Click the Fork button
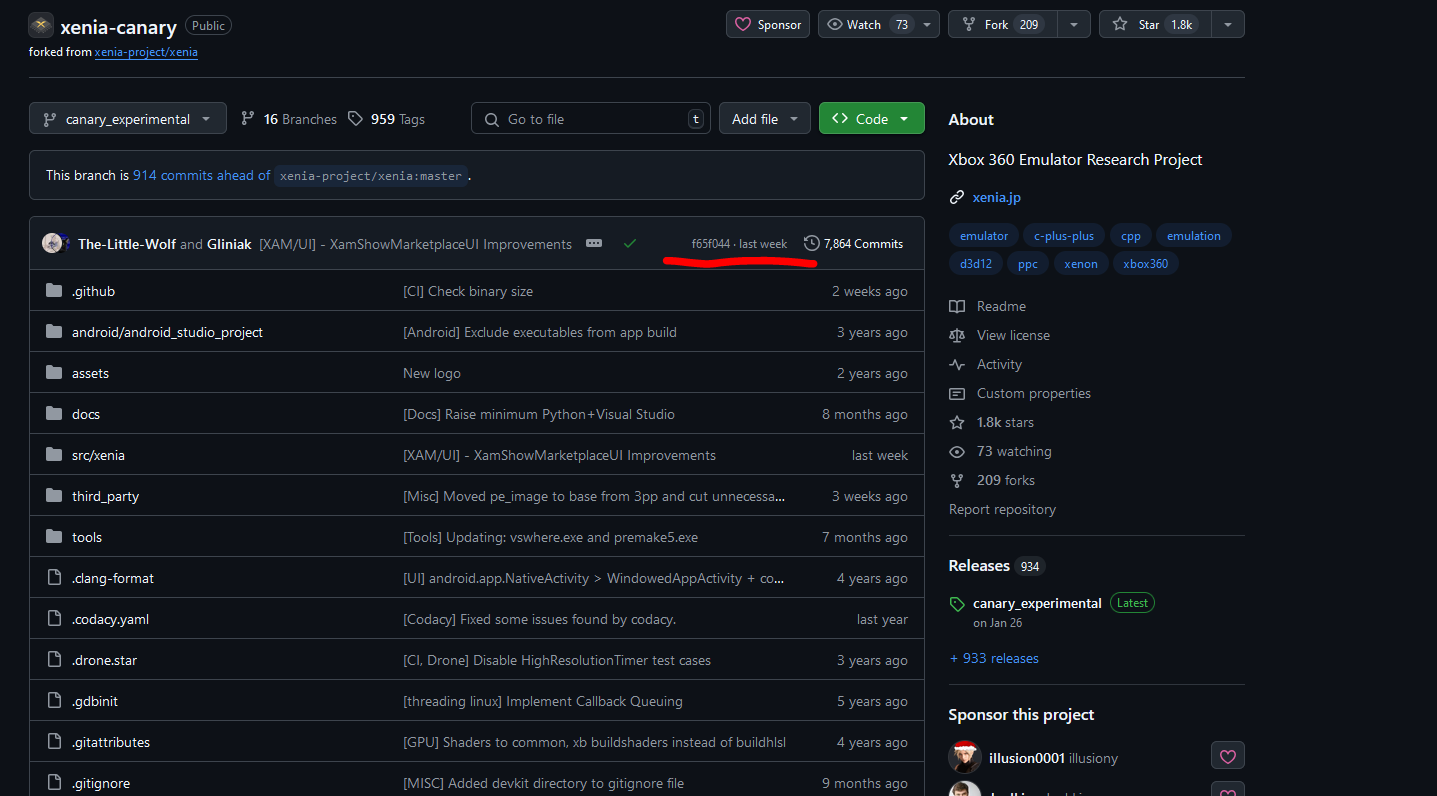Screen dimensions: 1437x796 [1004, 25]
